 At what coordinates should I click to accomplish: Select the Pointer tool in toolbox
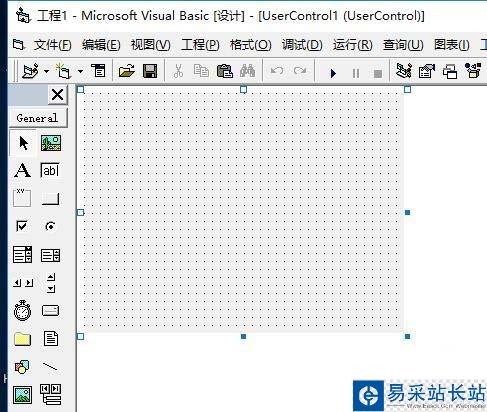23,143
